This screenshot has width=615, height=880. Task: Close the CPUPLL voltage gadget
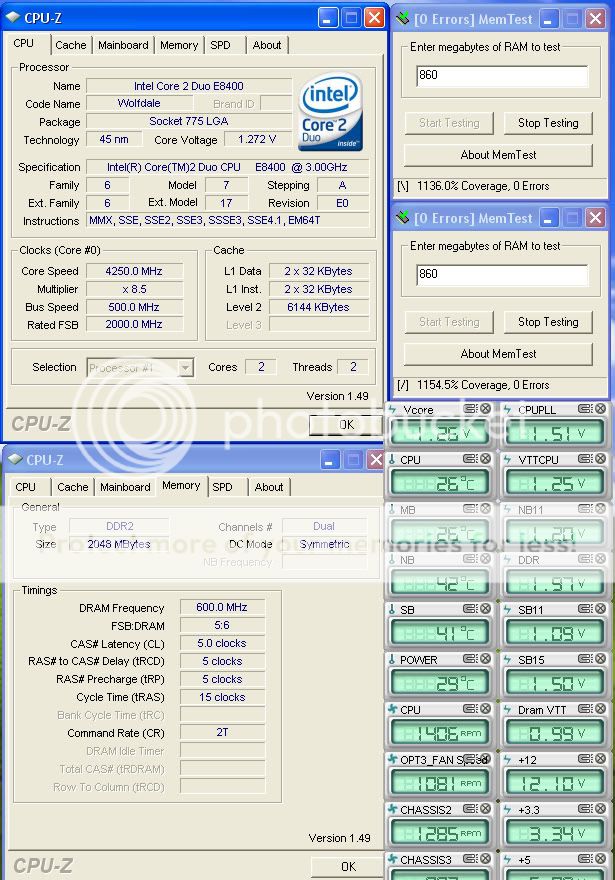pyautogui.click(x=600, y=409)
